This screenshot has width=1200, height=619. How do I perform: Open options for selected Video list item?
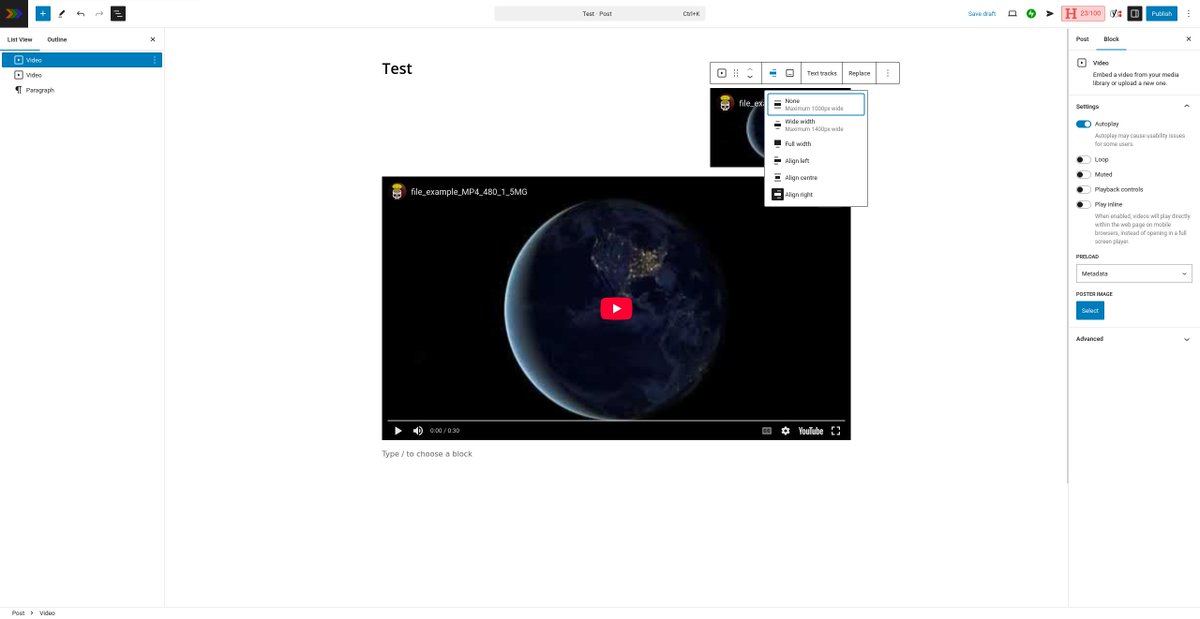pyautogui.click(x=154, y=60)
